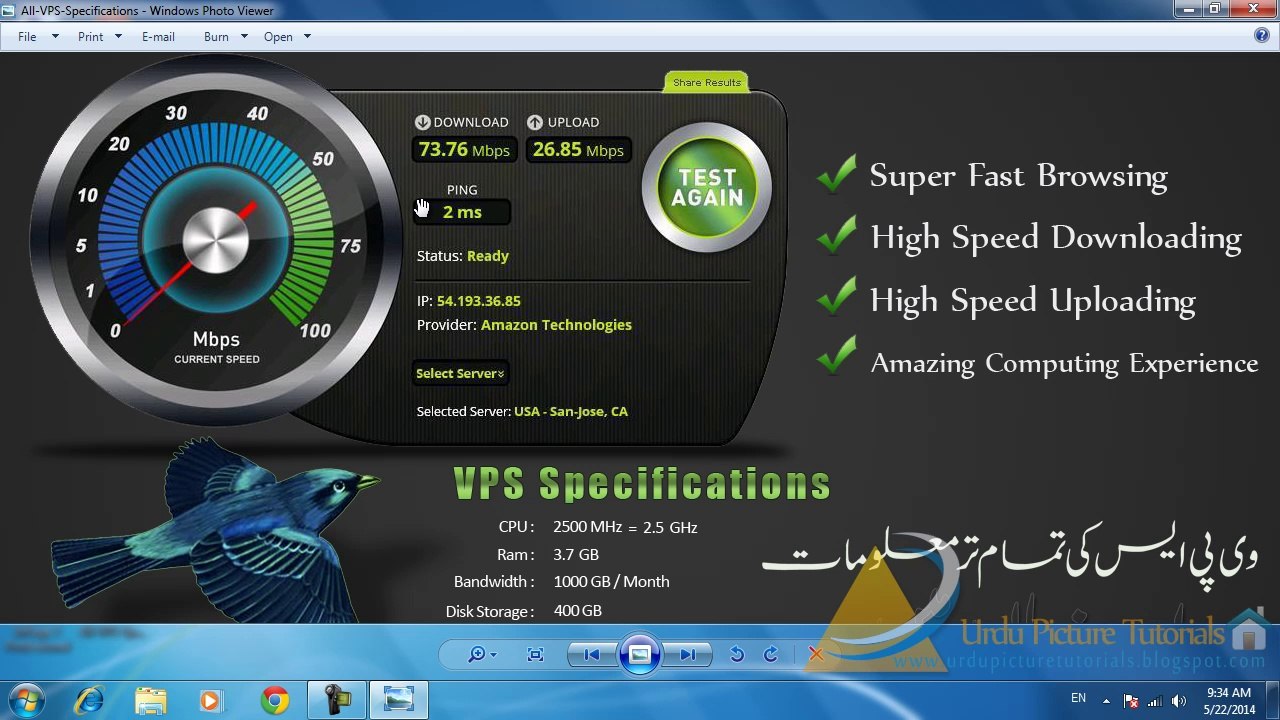The width and height of the screenshot is (1280, 720).
Task: Launch Google Chrome from the taskbar
Action: point(274,700)
